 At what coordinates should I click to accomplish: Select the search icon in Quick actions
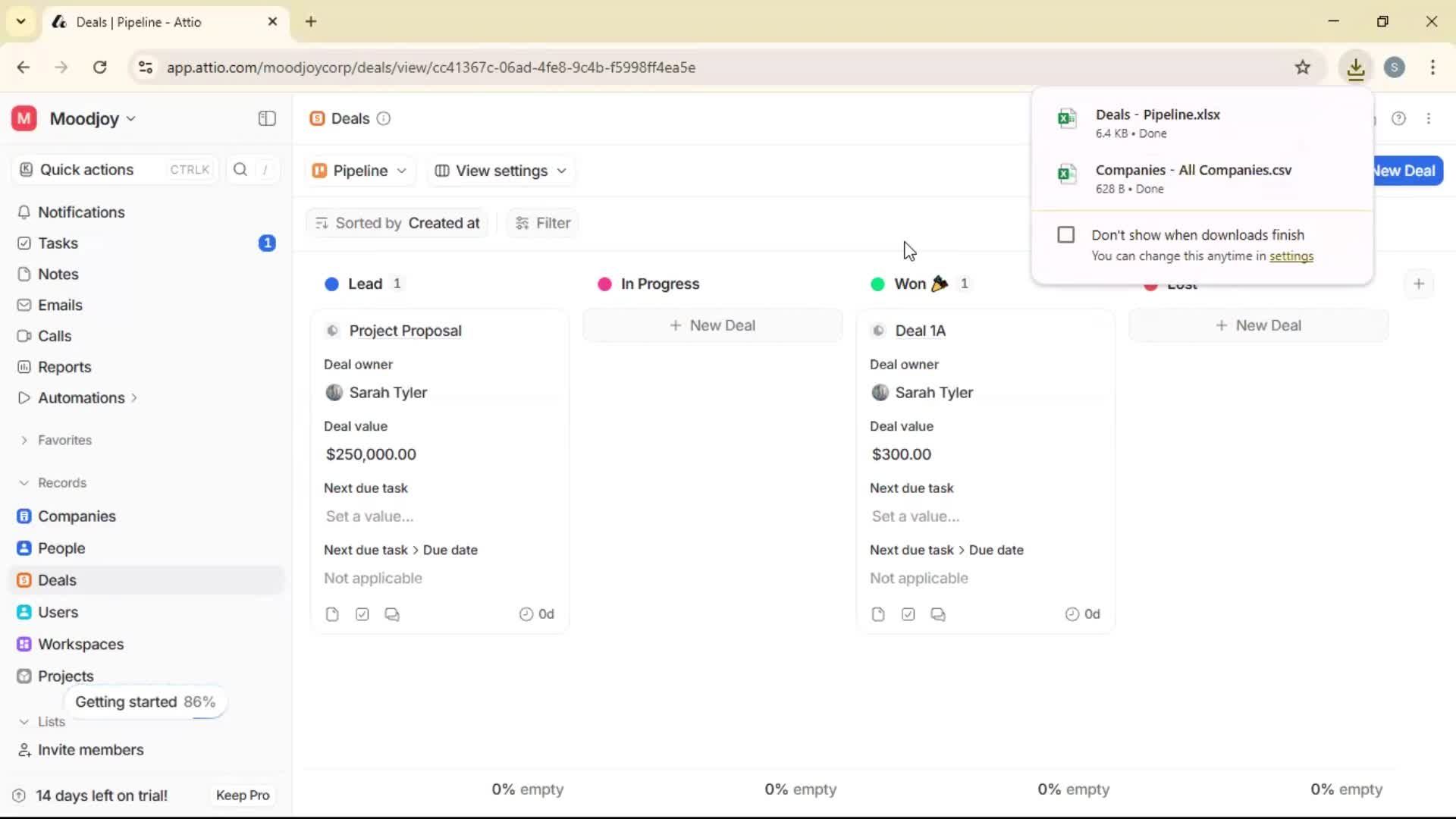(x=240, y=170)
